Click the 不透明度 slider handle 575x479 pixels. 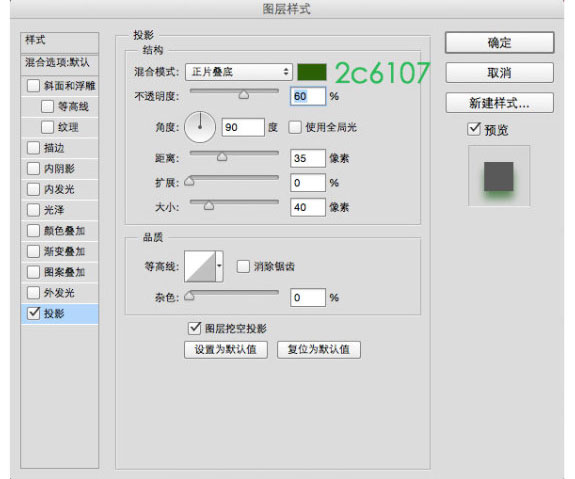point(244,95)
